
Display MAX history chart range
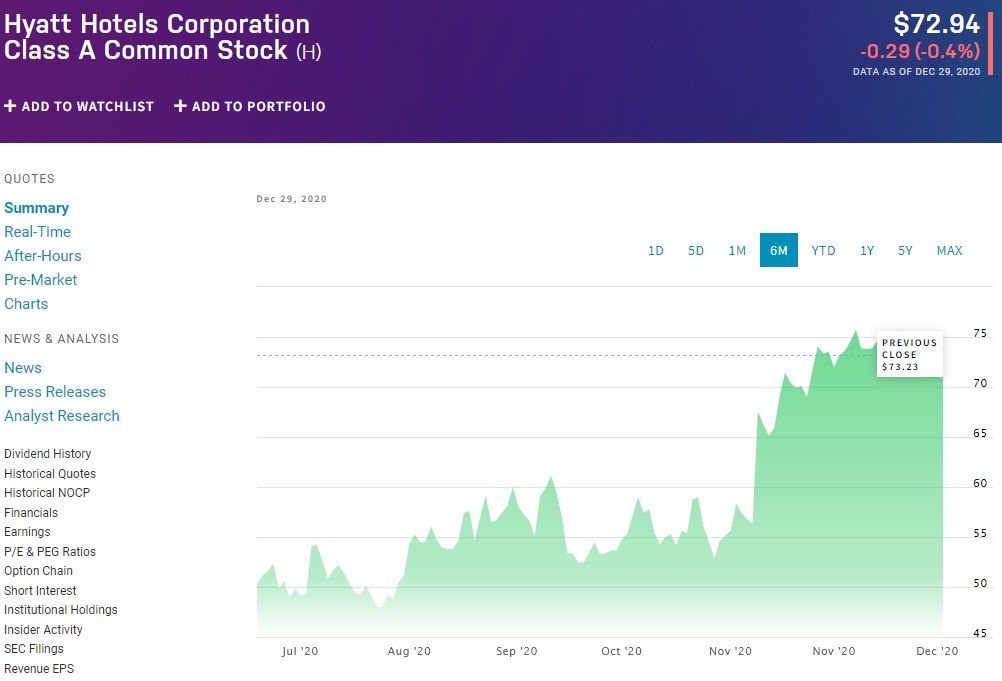point(949,250)
